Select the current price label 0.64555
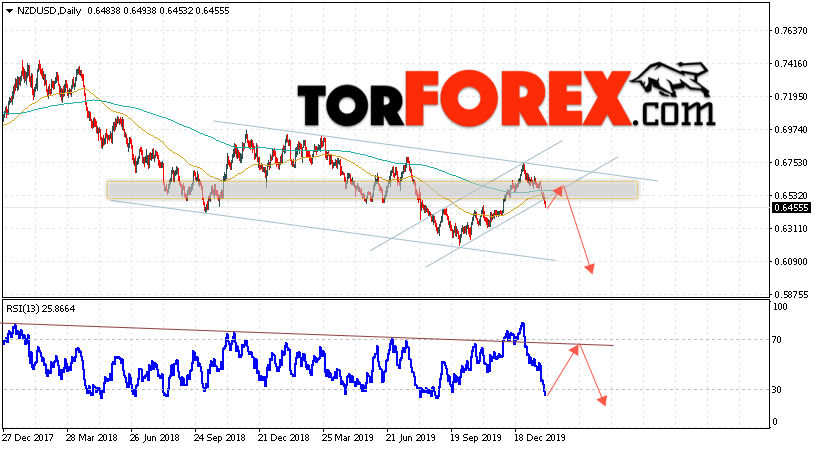 click(x=791, y=208)
